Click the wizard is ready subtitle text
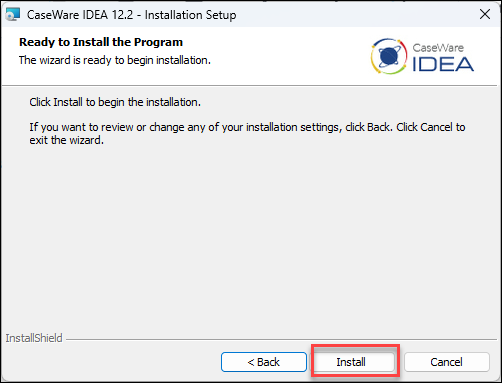The height and width of the screenshot is (383, 502). click(x=115, y=60)
